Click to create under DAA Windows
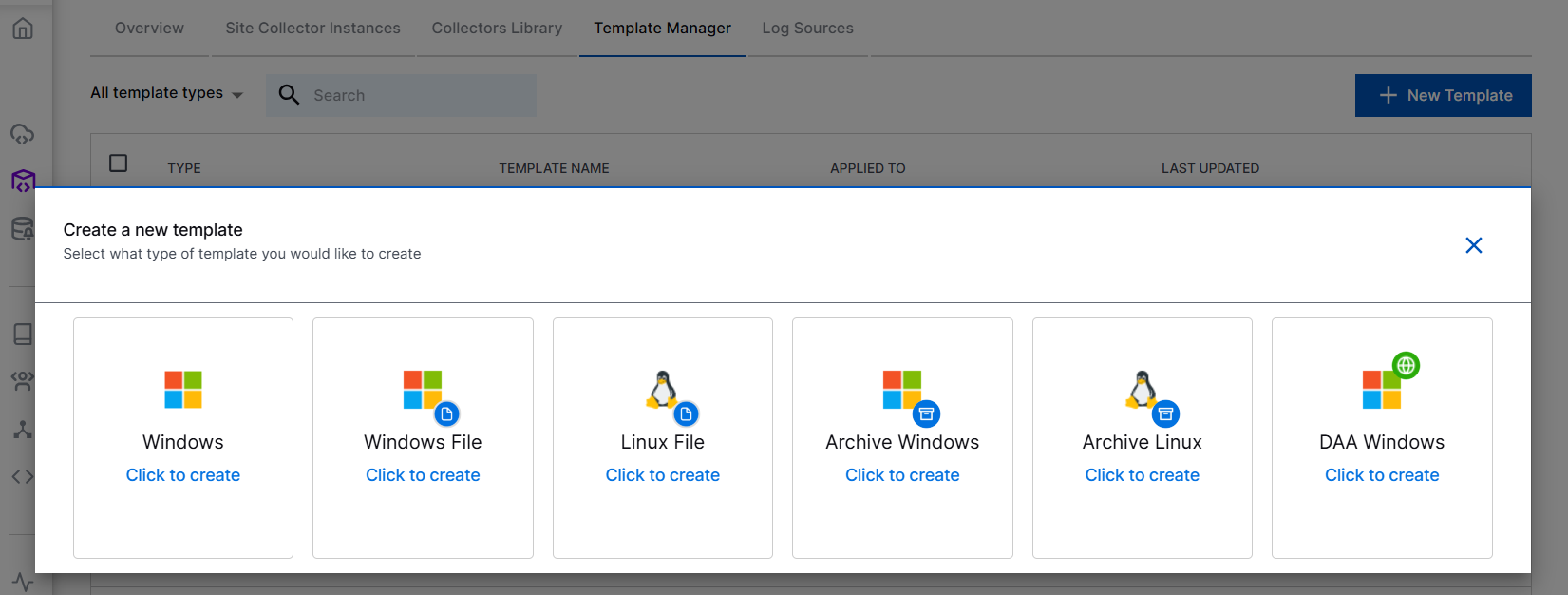Screen dimensions: 1568x595 1382,475
